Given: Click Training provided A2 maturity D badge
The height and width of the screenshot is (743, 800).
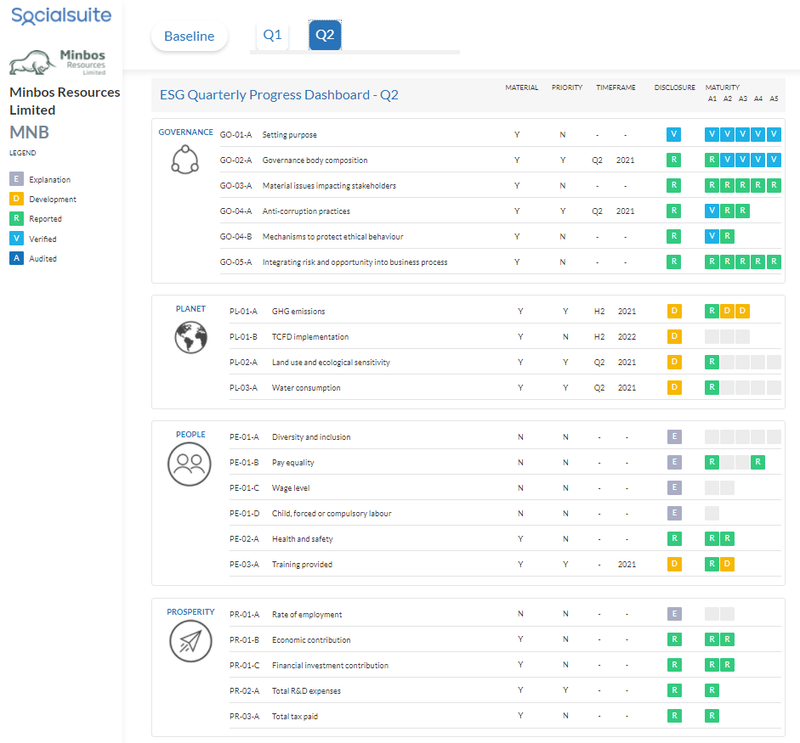Looking at the screenshot, I should click(x=727, y=564).
